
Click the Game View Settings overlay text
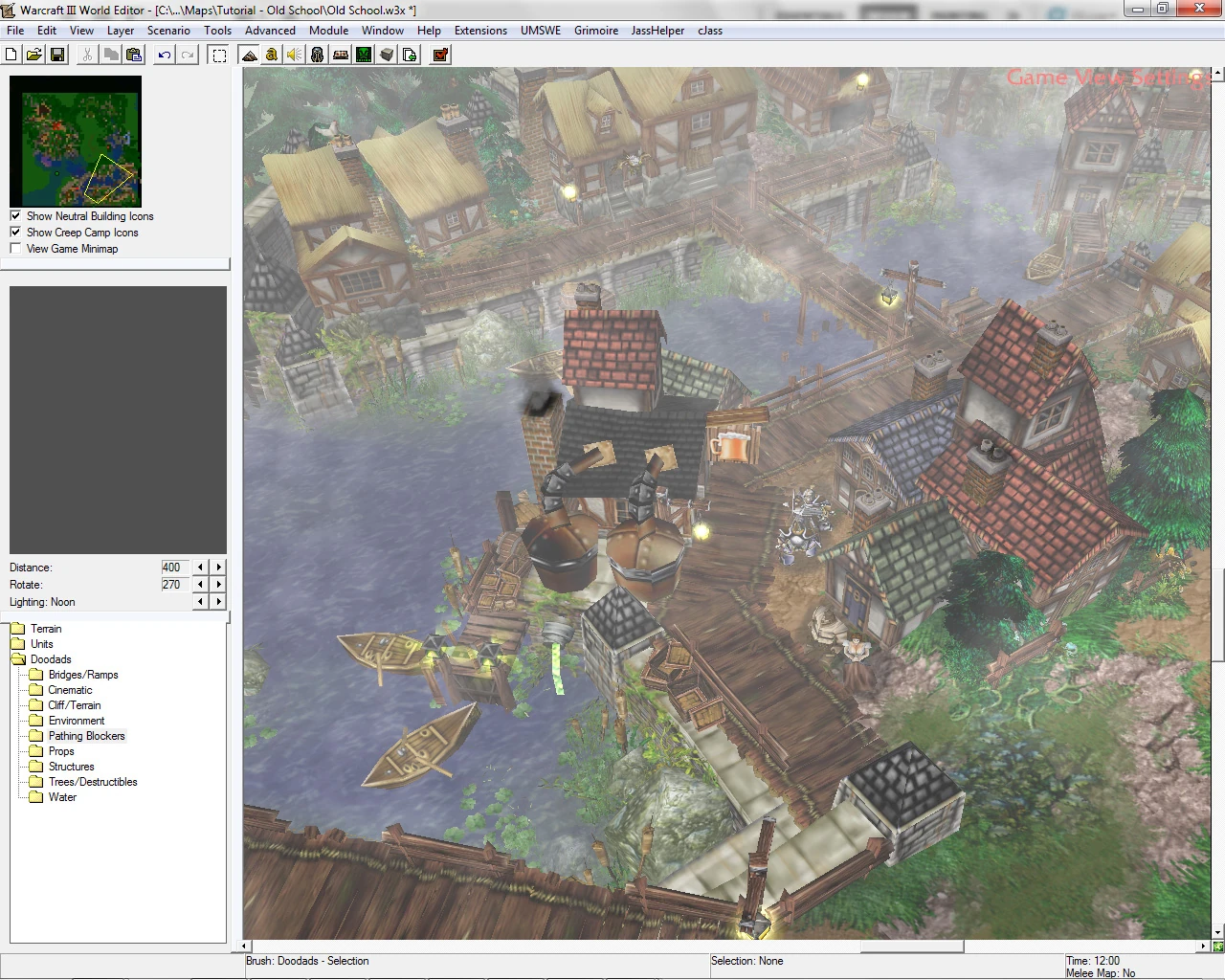[x=1107, y=78]
